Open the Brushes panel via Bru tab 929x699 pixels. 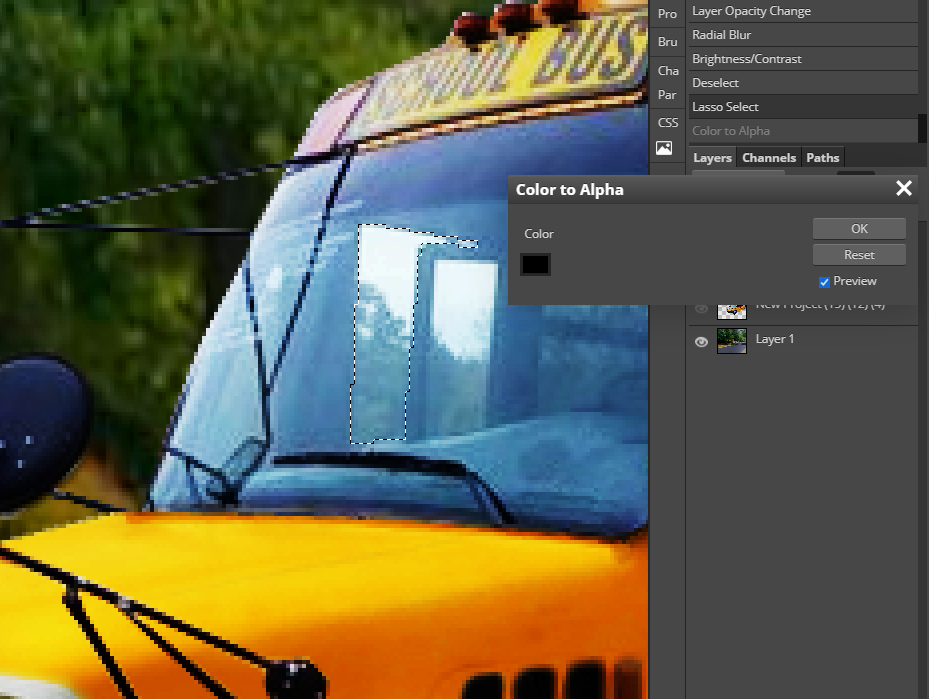point(666,42)
